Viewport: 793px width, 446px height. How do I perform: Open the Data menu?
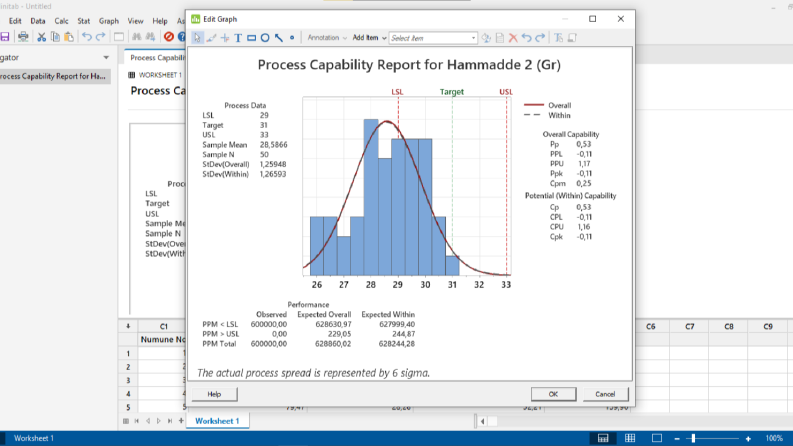pos(37,21)
